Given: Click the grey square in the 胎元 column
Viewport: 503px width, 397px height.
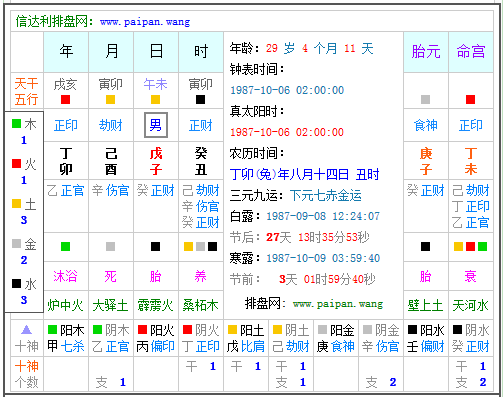Looking at the screenshot, I should click(425, 99).
